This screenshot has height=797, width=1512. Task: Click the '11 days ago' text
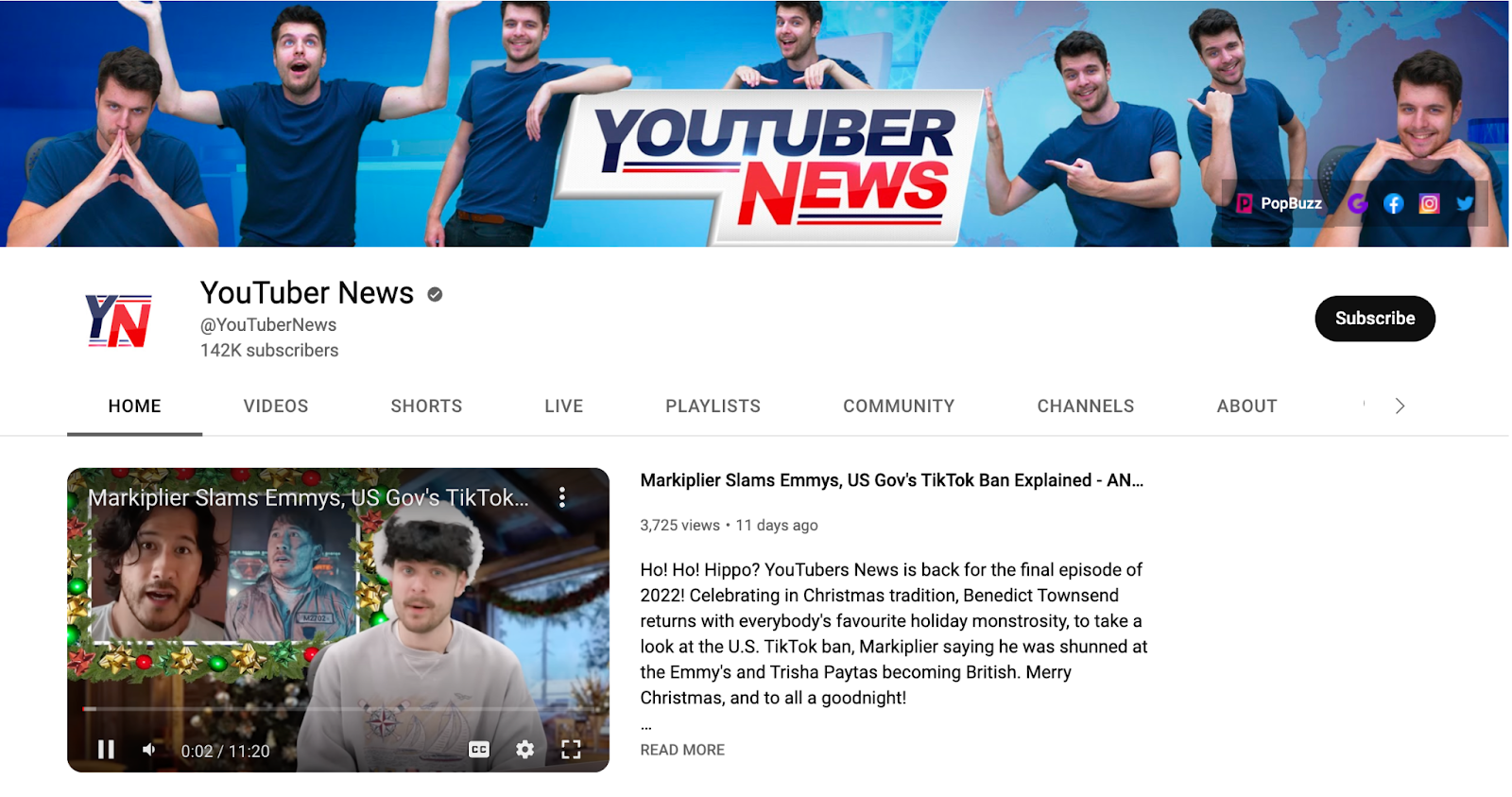click(777, 525)
